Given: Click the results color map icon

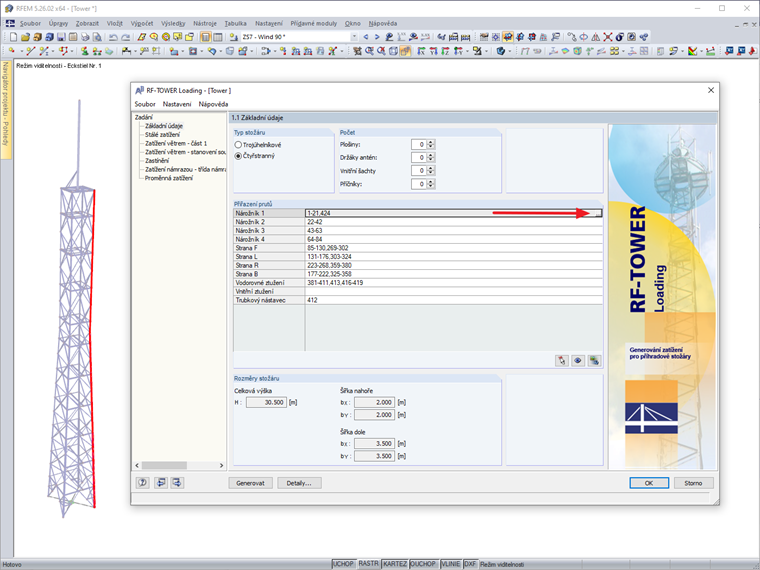Looking at the screenshot, I should coord(693,50).
